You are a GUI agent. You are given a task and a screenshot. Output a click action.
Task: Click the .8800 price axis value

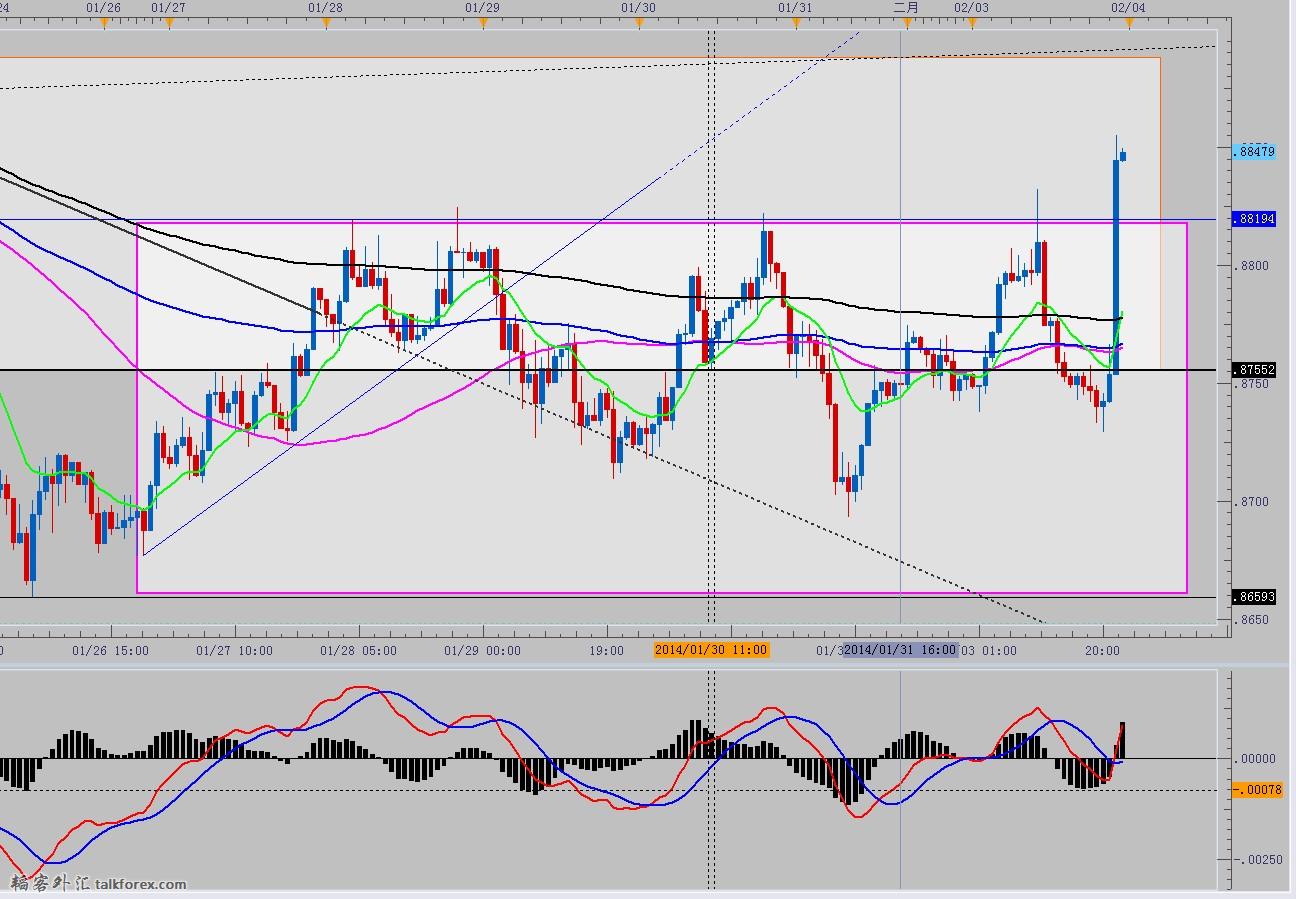[1252, 266]
